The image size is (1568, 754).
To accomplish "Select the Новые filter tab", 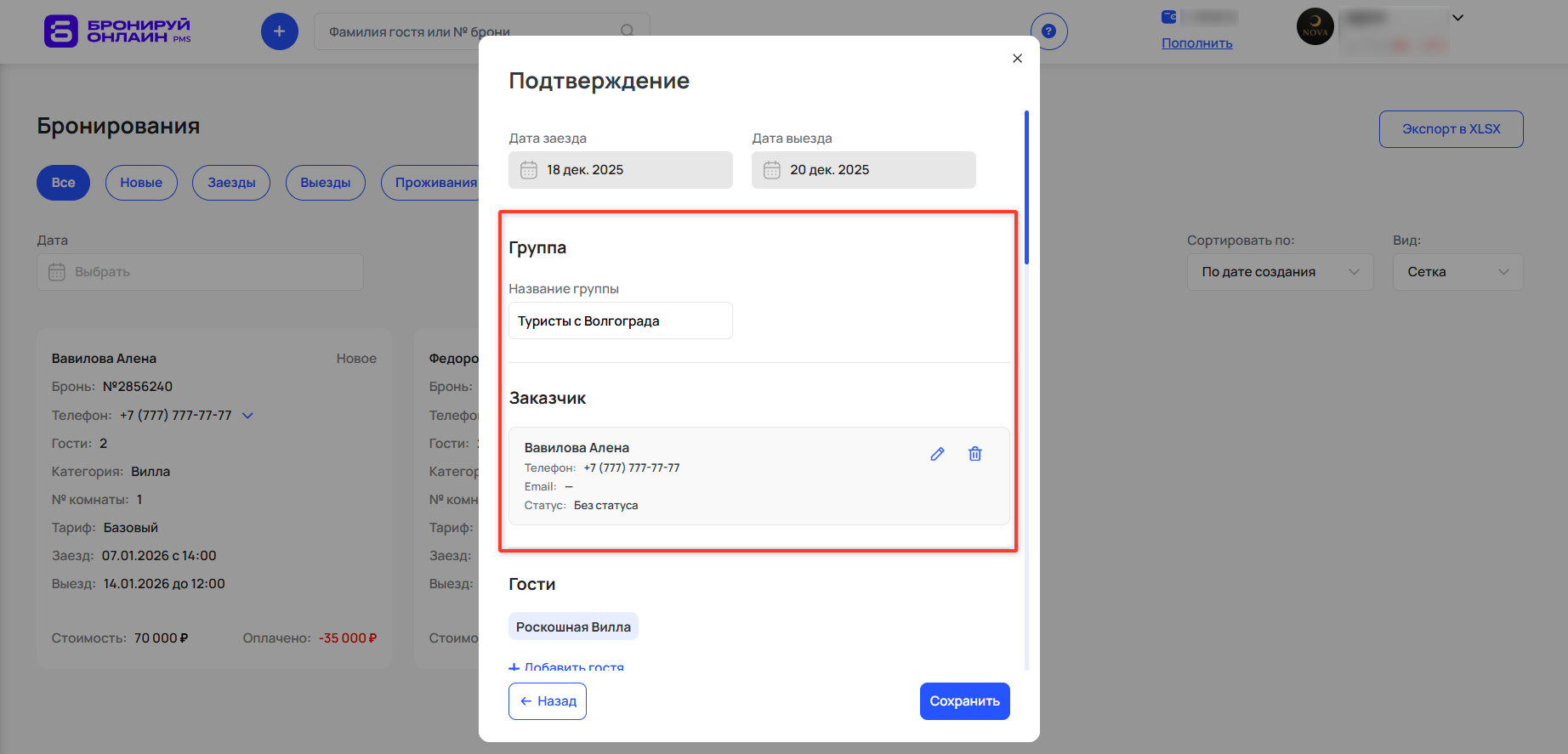I will 141,183.
